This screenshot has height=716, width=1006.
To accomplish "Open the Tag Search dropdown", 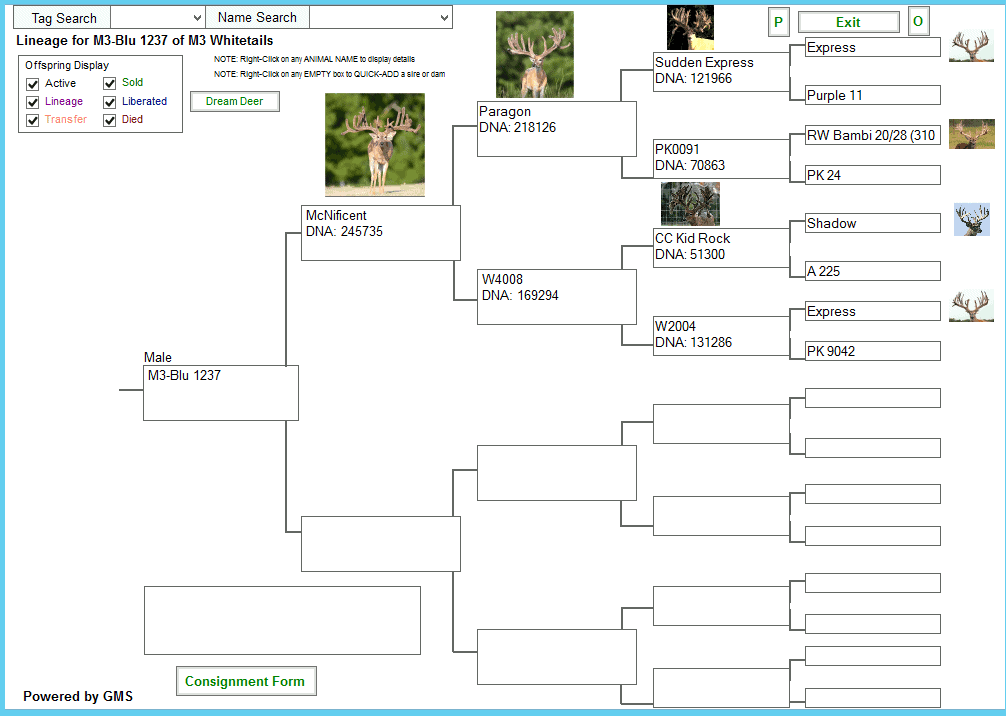I will click(157, 18).
